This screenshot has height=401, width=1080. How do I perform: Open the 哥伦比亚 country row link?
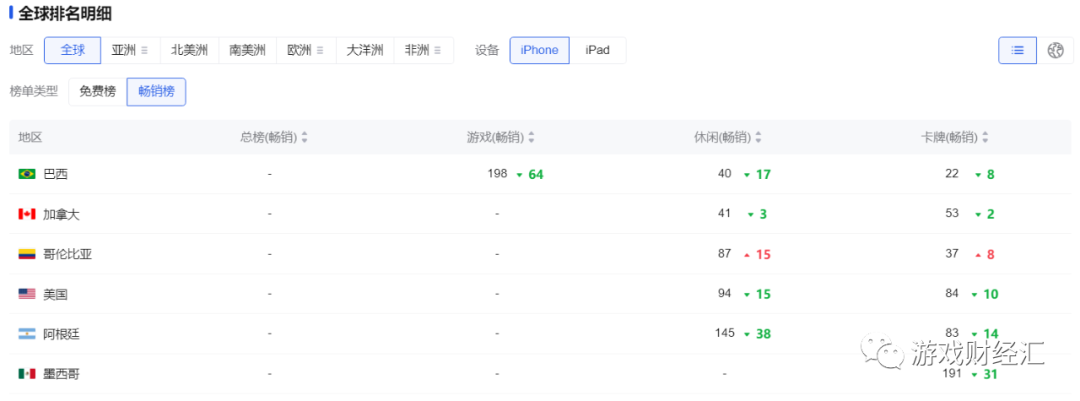click(67, 254)
